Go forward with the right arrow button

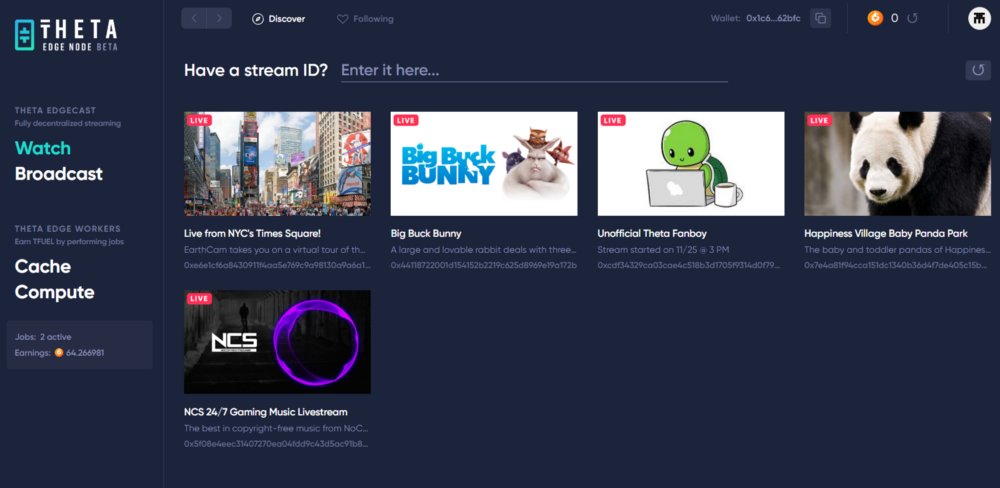[219, 18]
